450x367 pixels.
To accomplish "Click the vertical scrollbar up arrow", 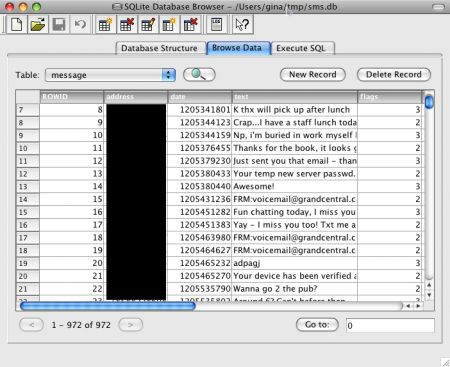I will 429,285.
